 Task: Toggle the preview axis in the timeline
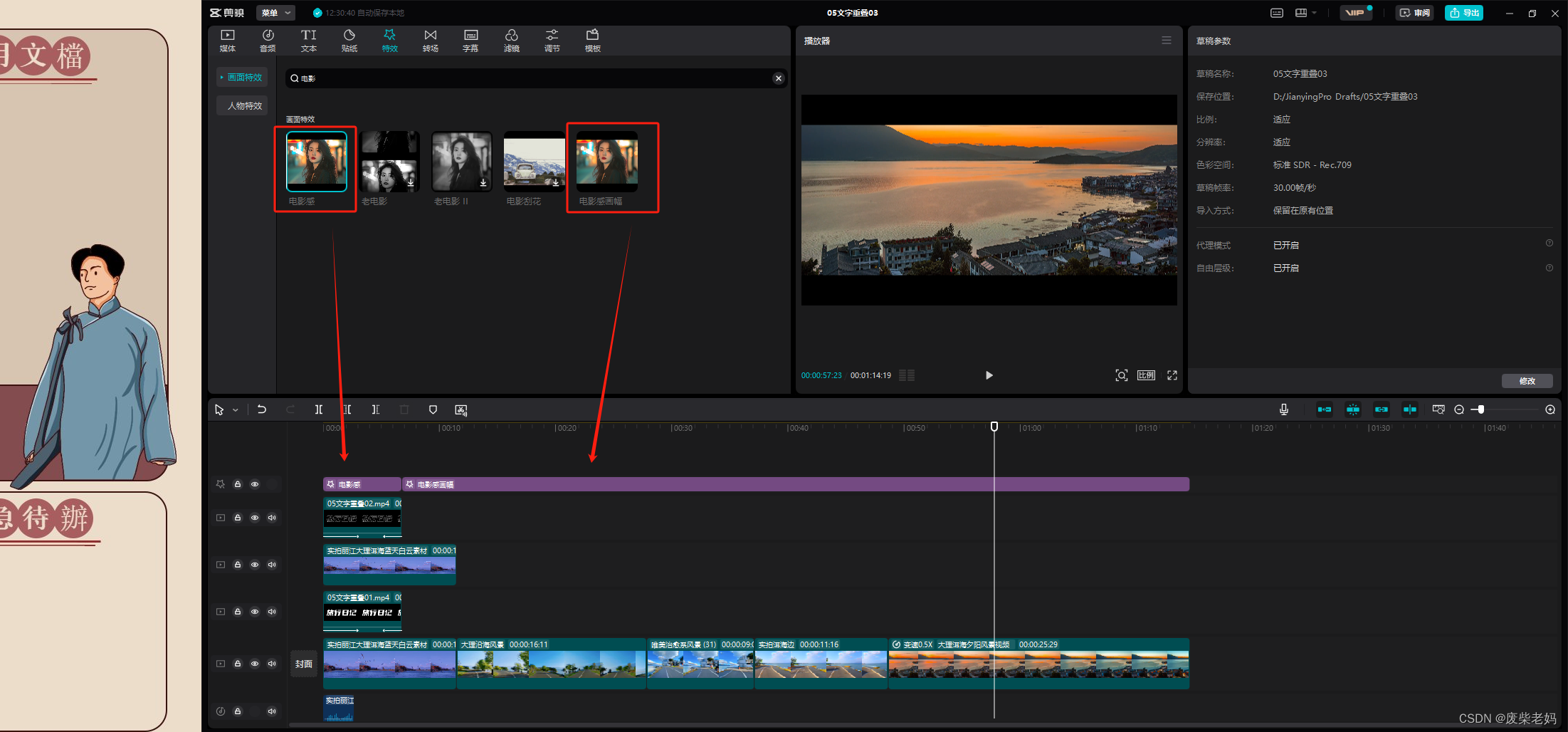tap(1410, 409)
